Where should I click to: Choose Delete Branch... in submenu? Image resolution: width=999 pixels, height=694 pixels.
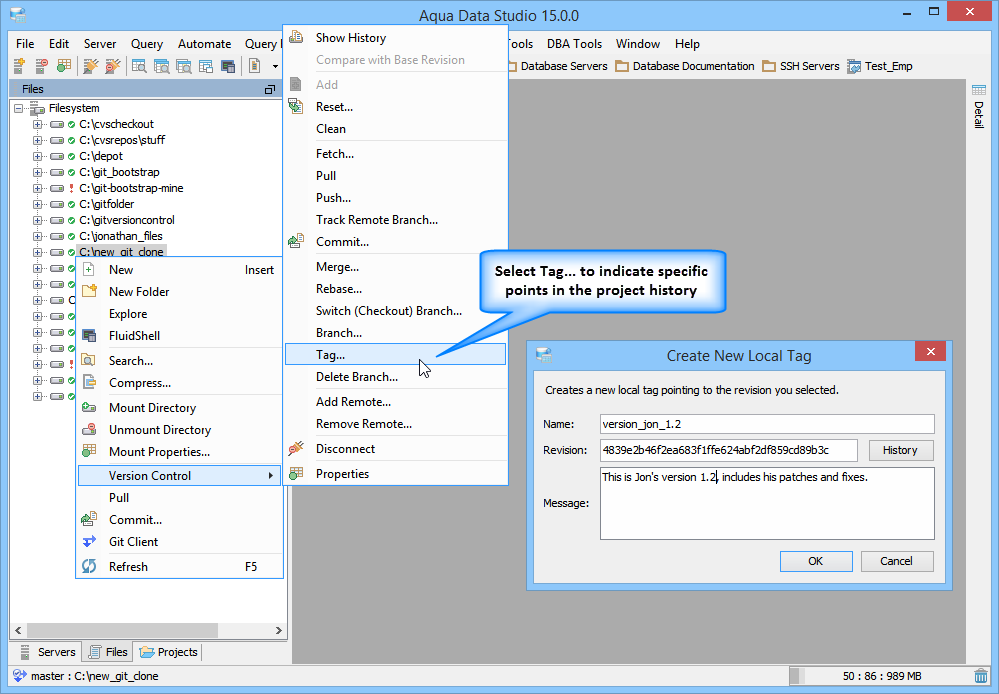395,377
